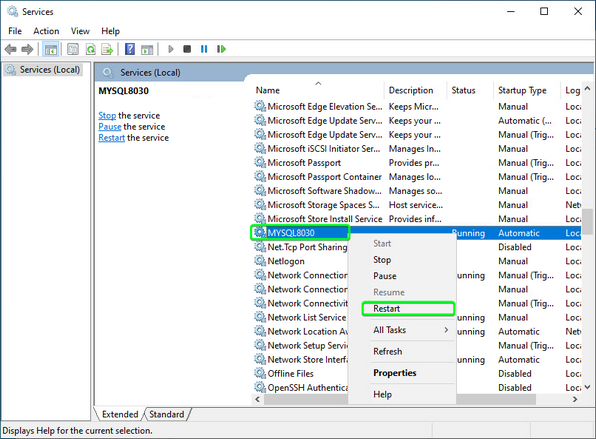The image size is (596, 439).
Task: Switch to the Extended tab
Action: [120, 414]
